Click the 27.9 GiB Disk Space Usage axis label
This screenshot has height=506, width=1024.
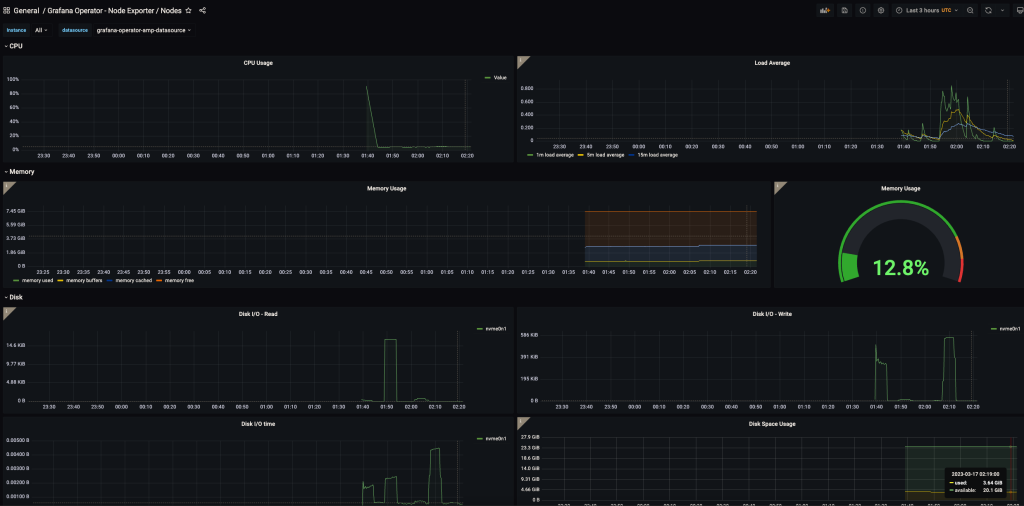point(530,435)
